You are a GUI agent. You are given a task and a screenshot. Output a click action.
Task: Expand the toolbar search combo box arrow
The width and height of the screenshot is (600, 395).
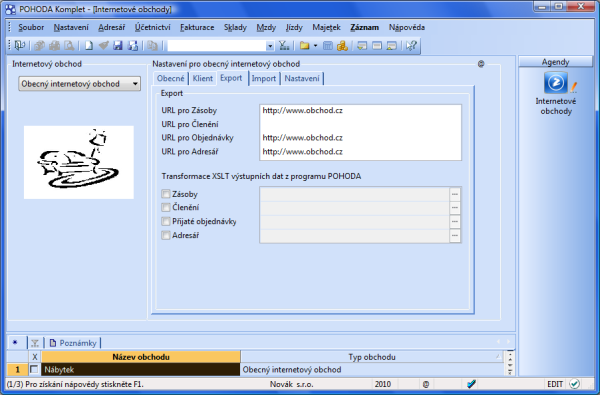(x=270, y=46)
